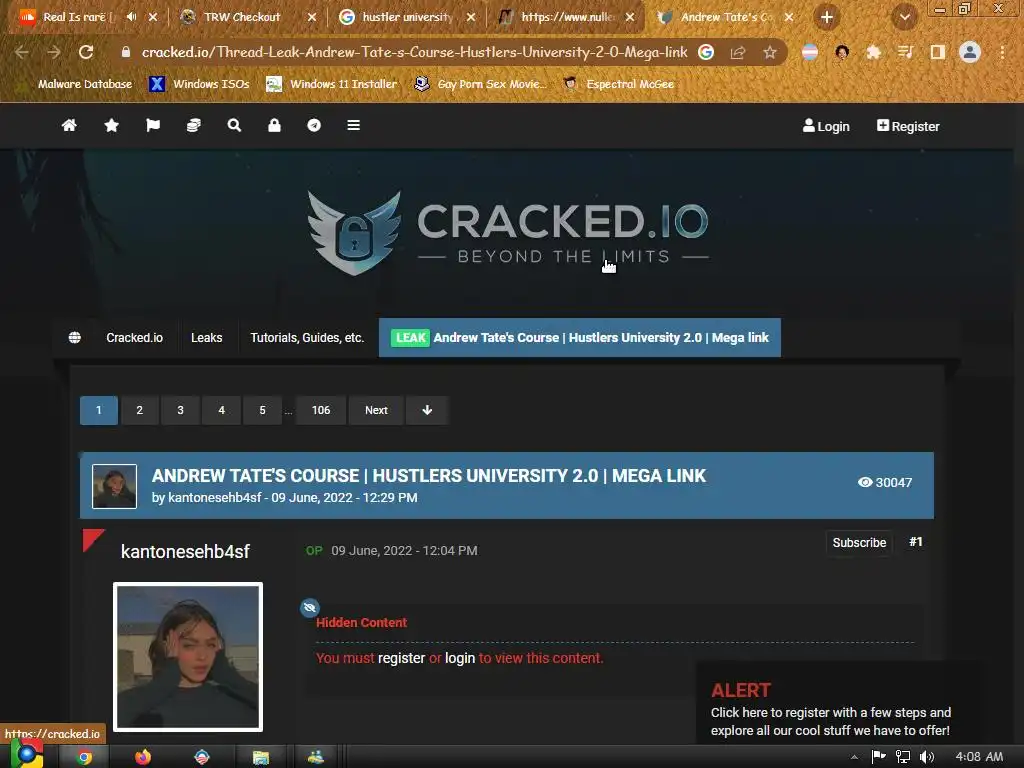This screenshot has width=1024, height=768.
Task: Click the Next page button
Action: coord(376,410)
